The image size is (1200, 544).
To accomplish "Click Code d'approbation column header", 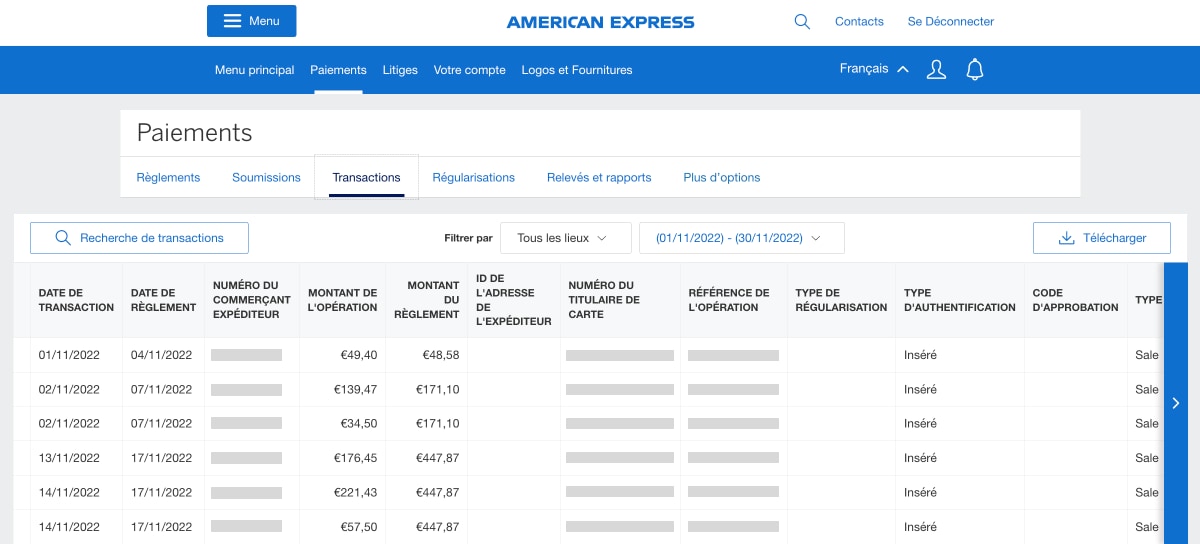I will (1076, 300).
